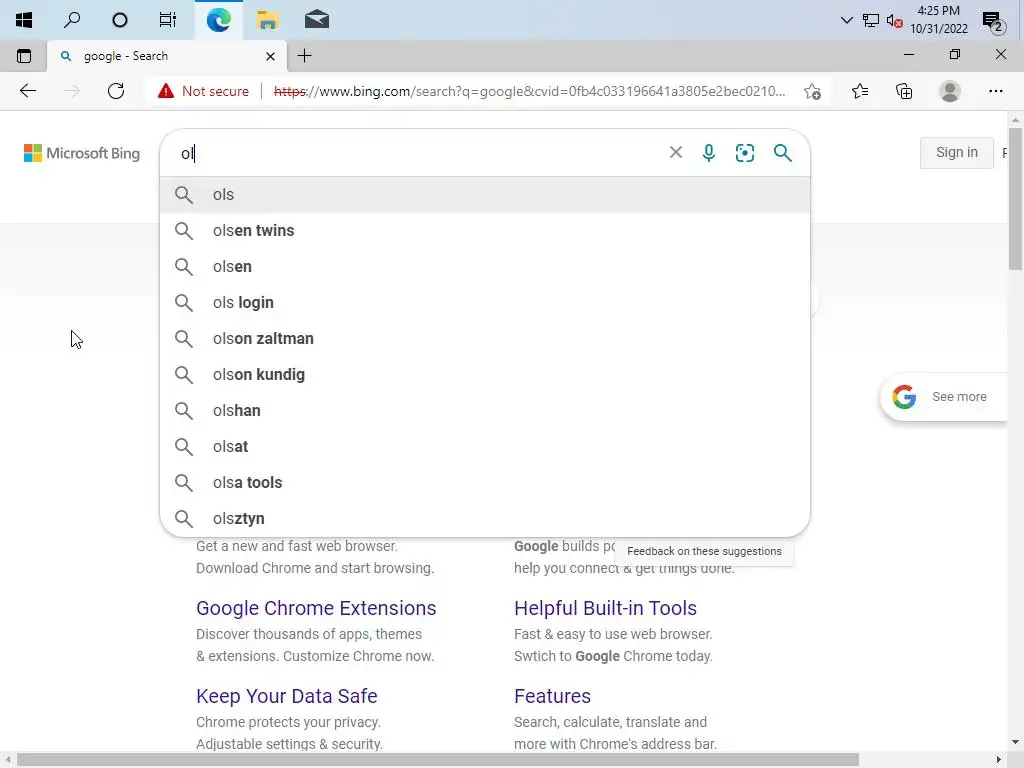Viewport: 1024px width, 768px height.
Task: Open the Mail app in the taskbar
Action: tap(316, 20)
